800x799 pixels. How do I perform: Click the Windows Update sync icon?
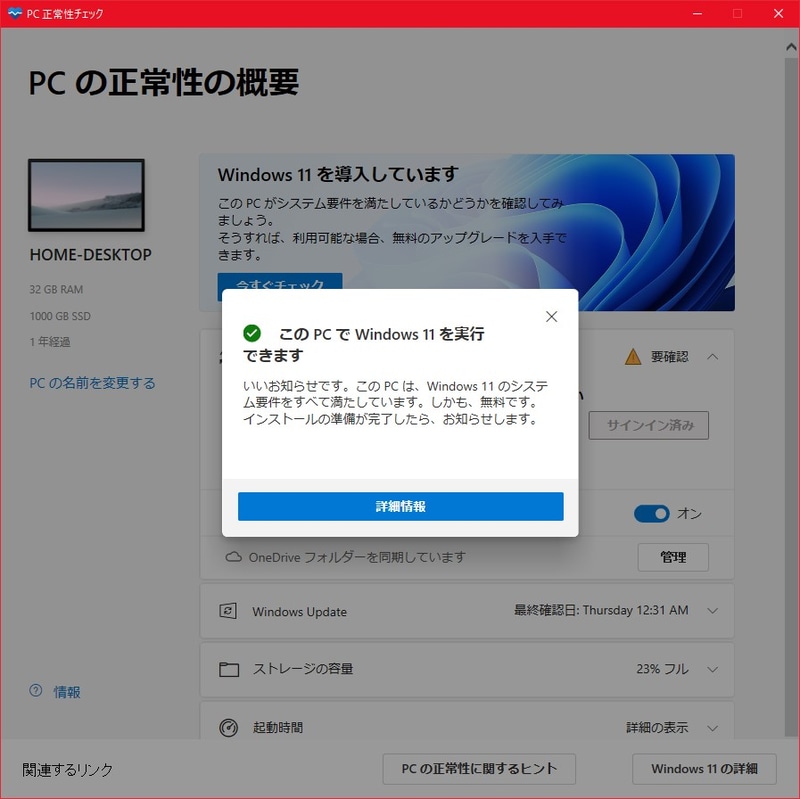point(228,611)
